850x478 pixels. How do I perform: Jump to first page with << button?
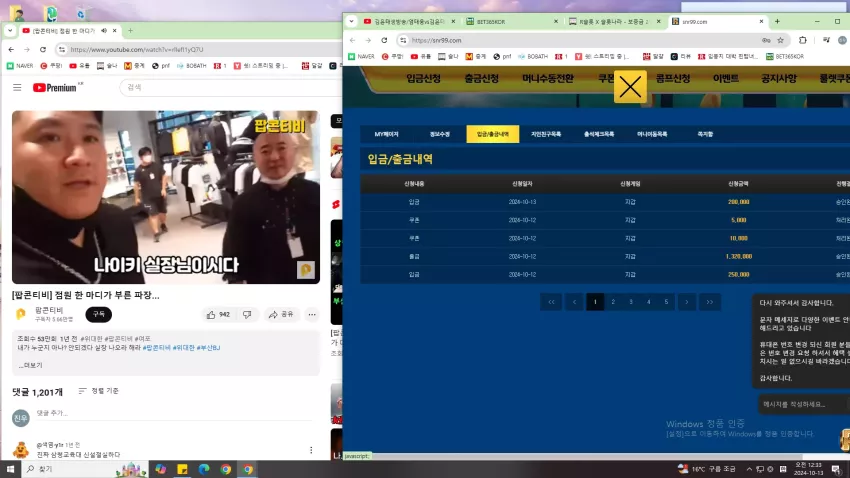(551, 302)
